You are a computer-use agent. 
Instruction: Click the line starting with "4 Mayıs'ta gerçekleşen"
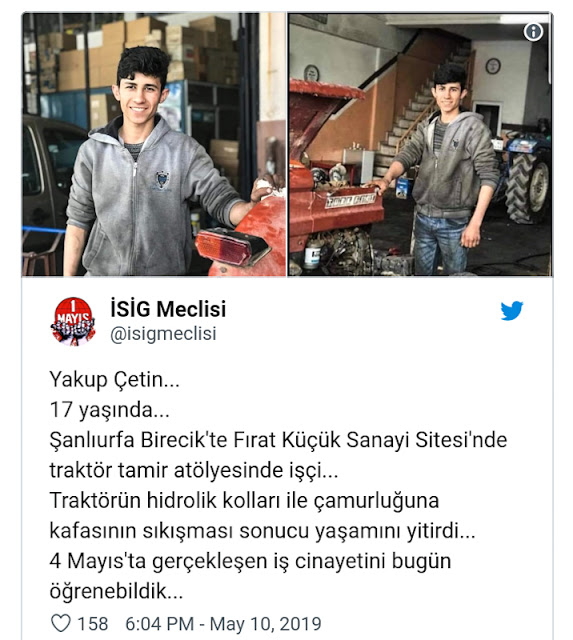point(250,561)
